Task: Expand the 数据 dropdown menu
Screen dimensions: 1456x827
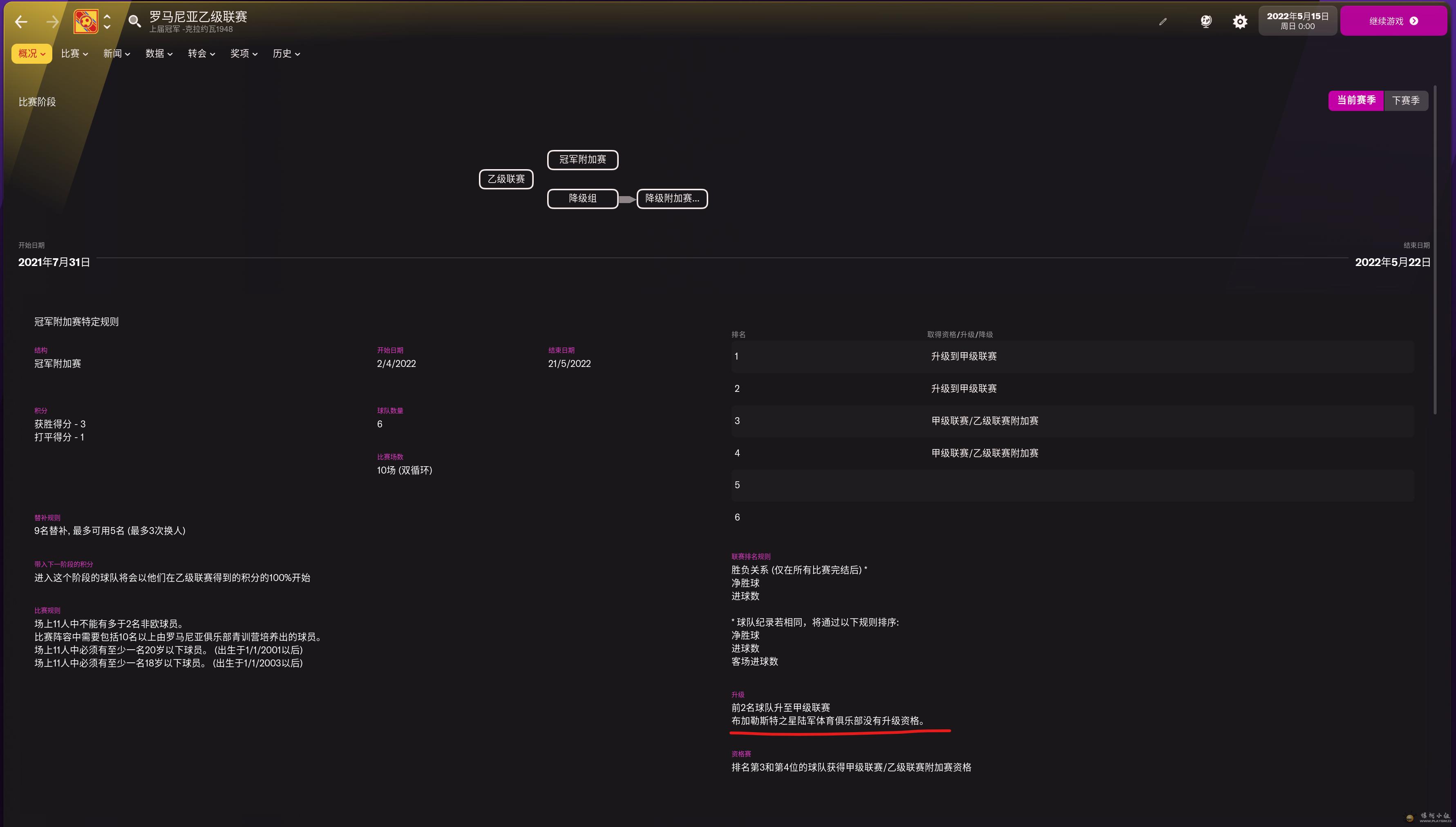Action: tap(159, 54)
